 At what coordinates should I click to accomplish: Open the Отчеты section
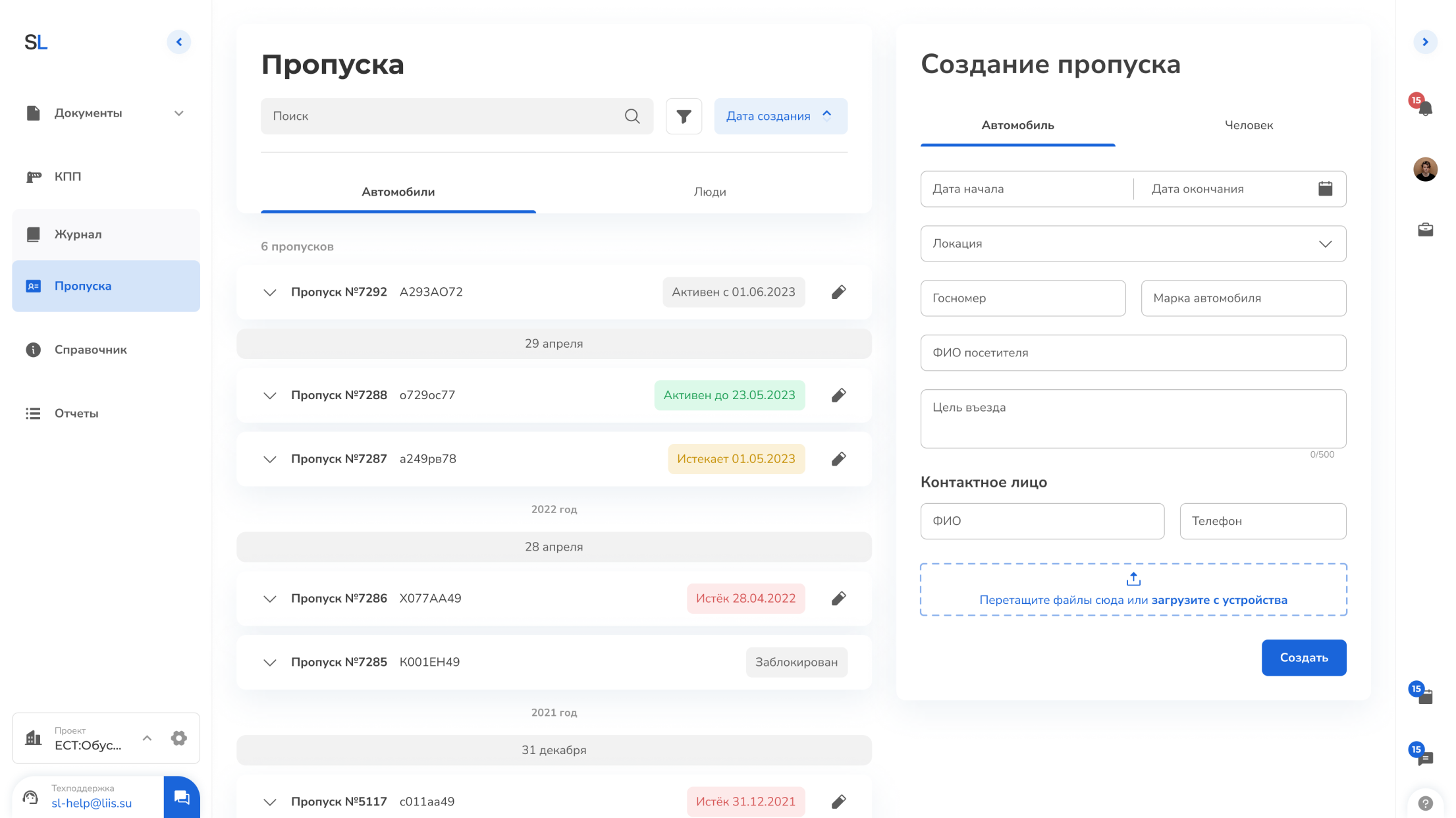tap(75, 413)
